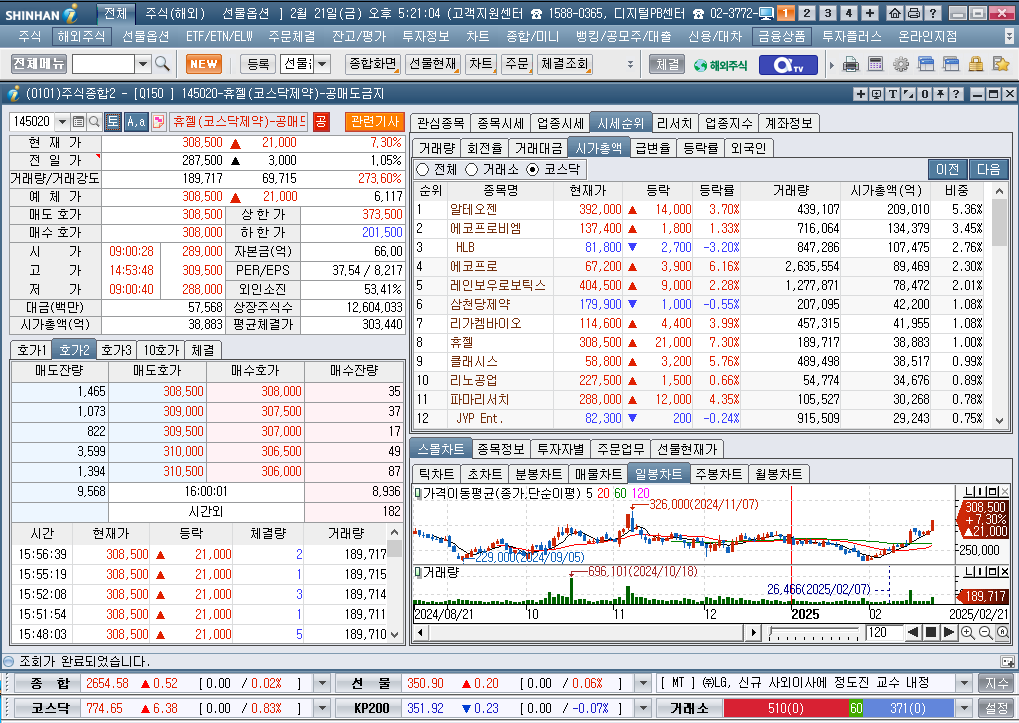The image size is (1019, 723).
Task: Expand the toolbar overflow chevron after 체결조회
Action: point(630,64)
